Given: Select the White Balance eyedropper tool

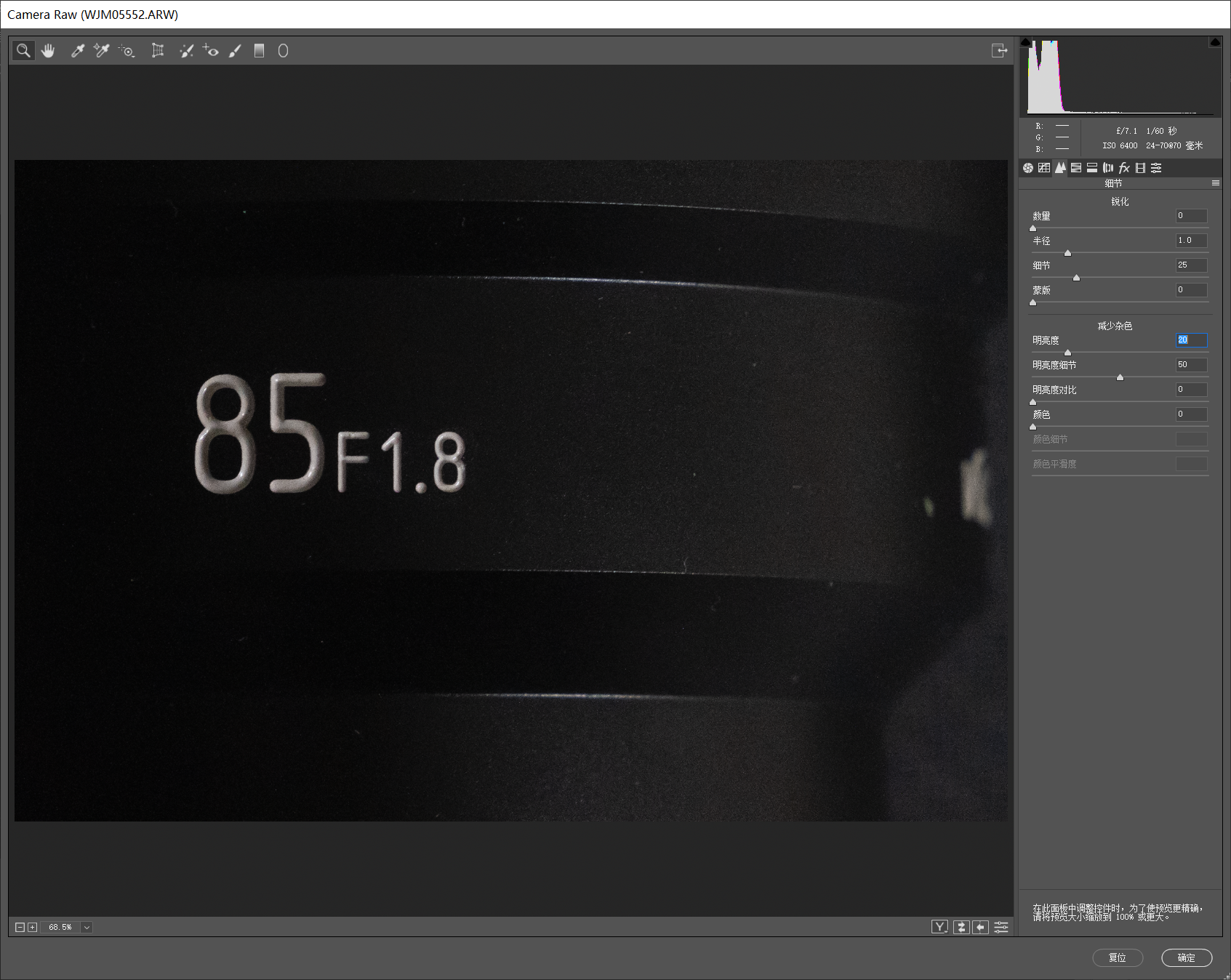Looking at the screenshot, I should coord(77,50).
